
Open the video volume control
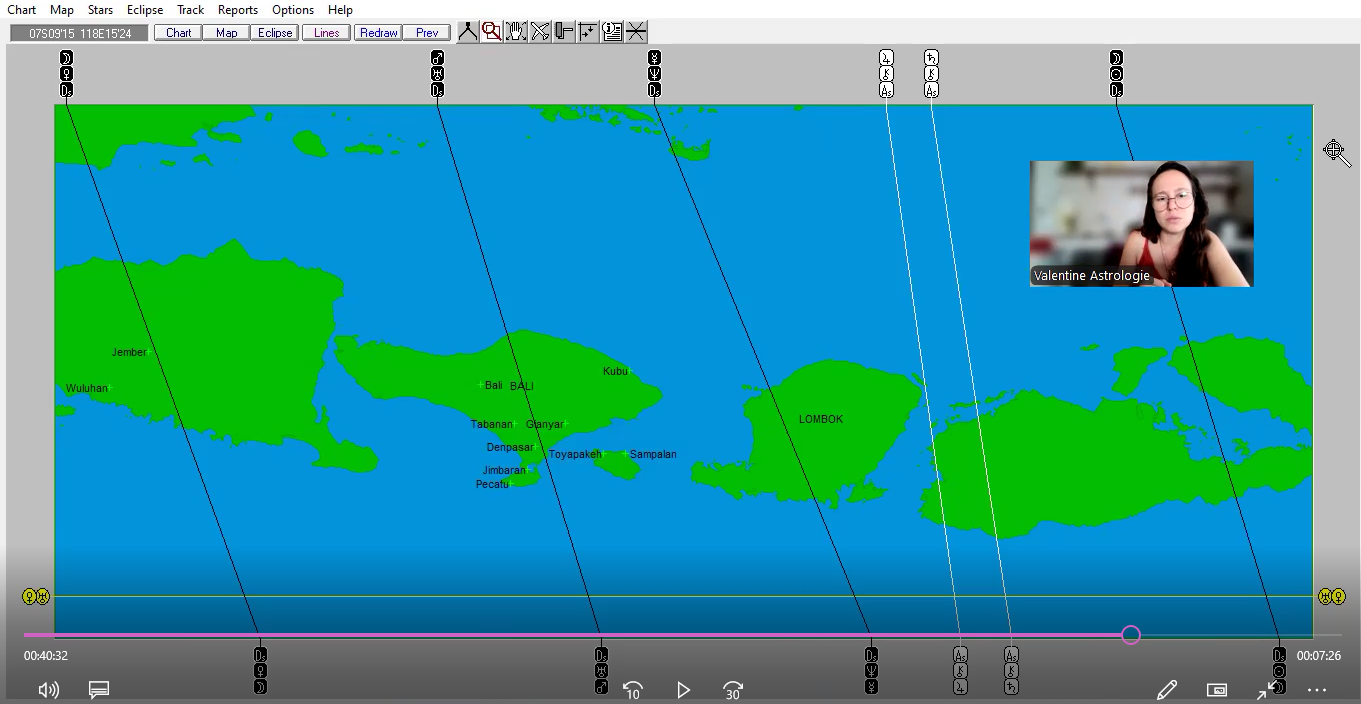click(48, 690)
